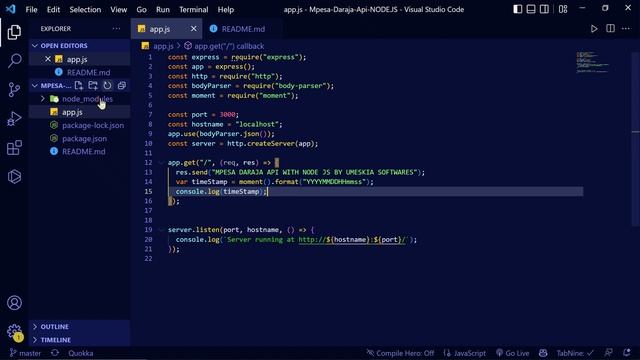Click master branch in status bar
The height and width of the screenshot is (360, 640).
coord(26,353)
